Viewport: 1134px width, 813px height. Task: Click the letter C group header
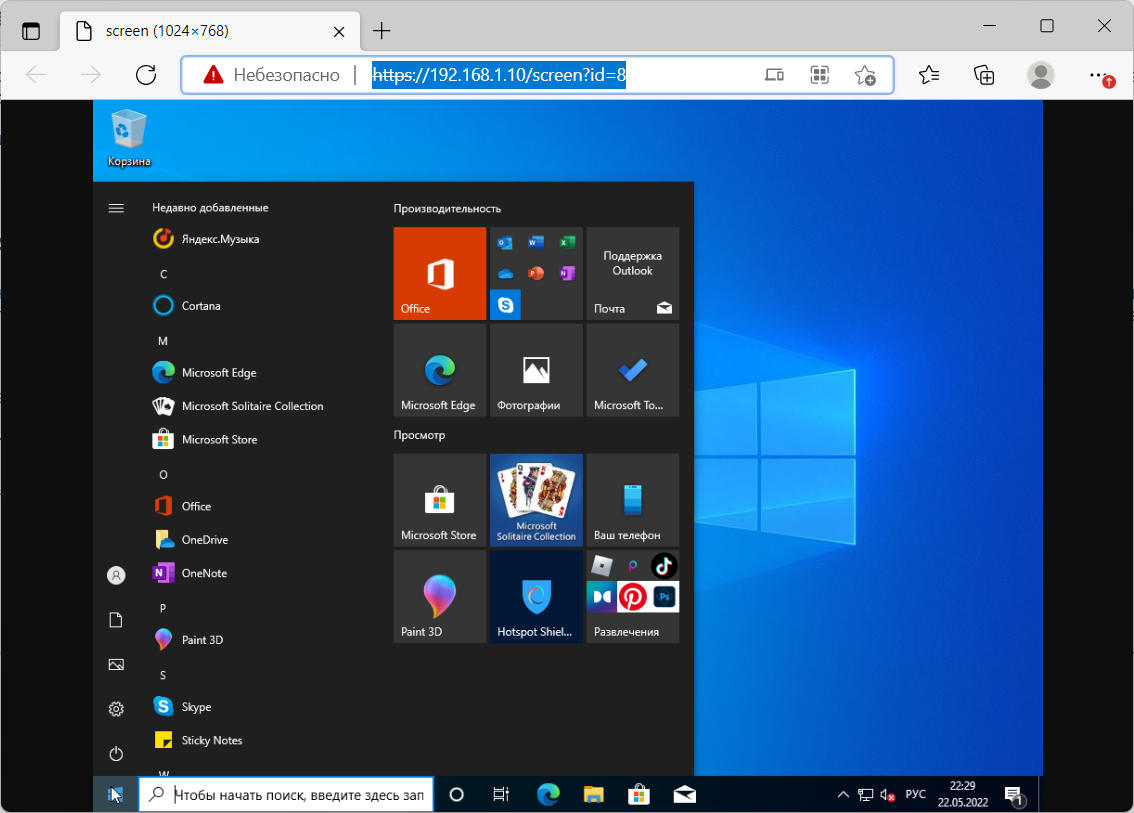[x=163, y=274]
